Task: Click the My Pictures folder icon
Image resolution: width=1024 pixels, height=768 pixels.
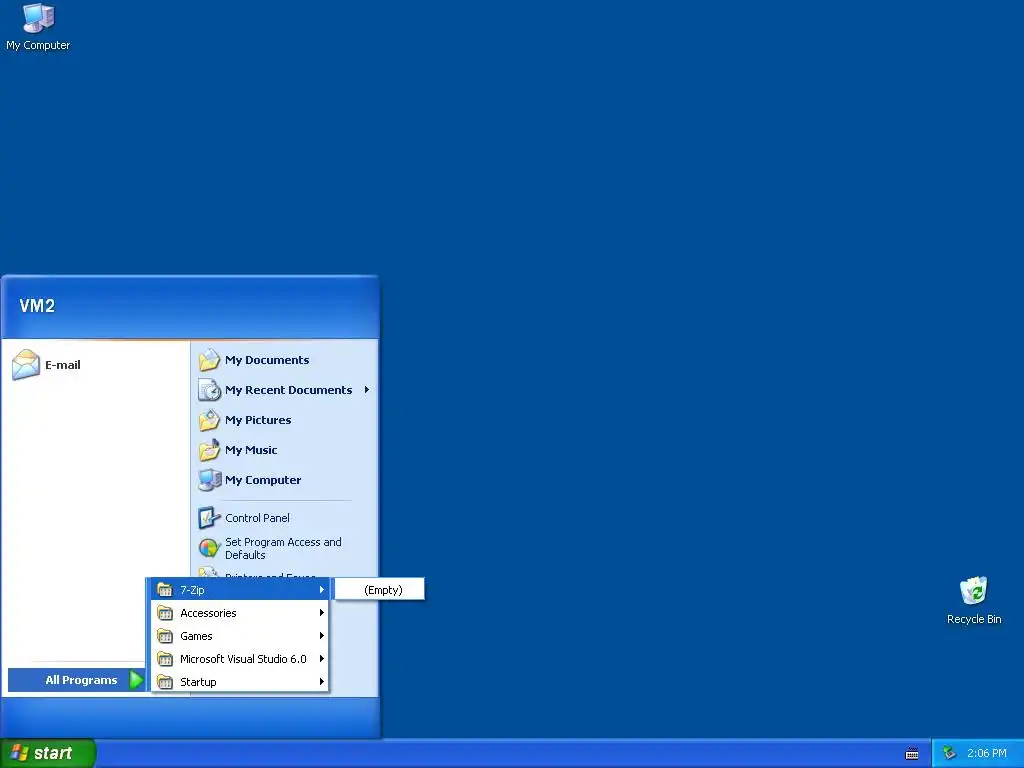Action: [209, 420]
